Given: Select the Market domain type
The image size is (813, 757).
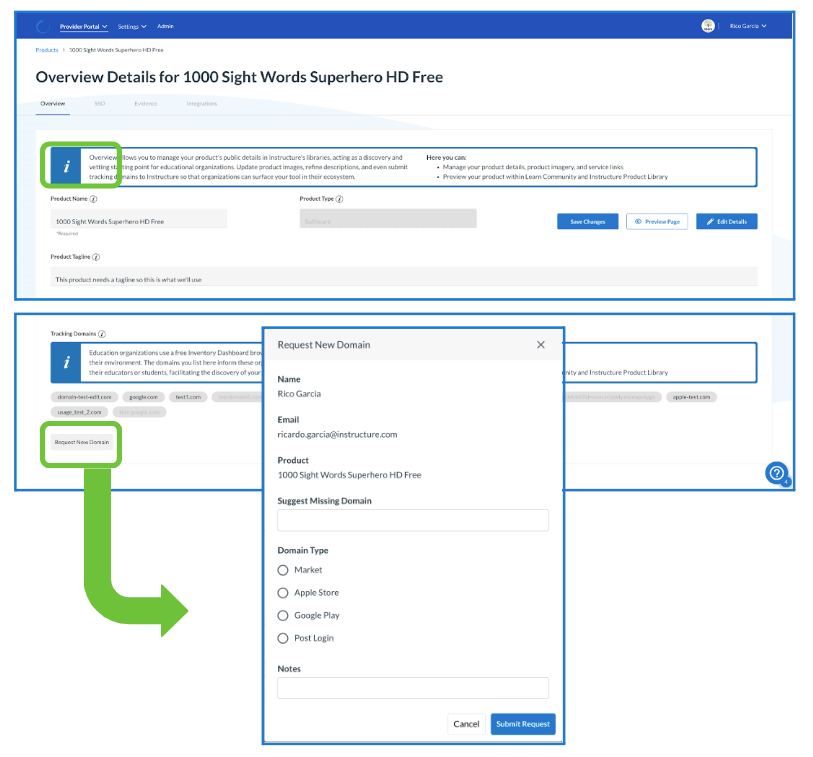Looking at the screenshot, I should click(283, 570).
